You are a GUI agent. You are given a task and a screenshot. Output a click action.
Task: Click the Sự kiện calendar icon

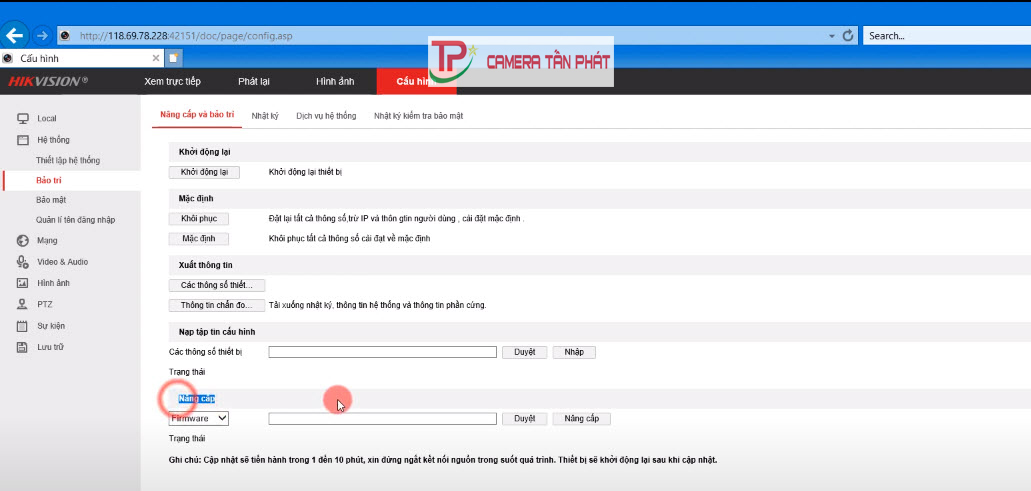pyautogui.click(x=22, y=326)
